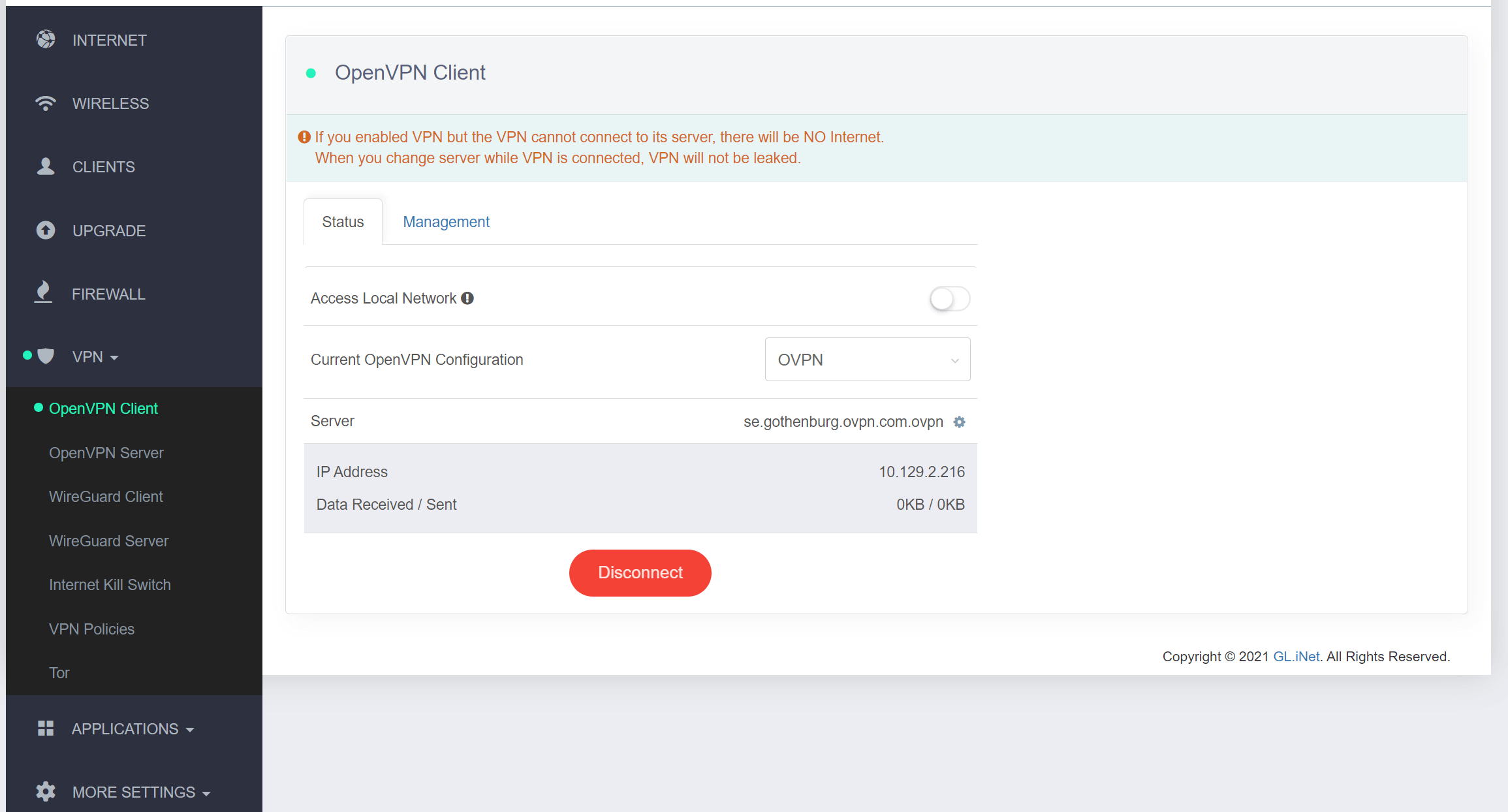The height and width of the screenshot is (812, 1508).
Task: Click the Internet globe icon
Action: coord(46,40)
